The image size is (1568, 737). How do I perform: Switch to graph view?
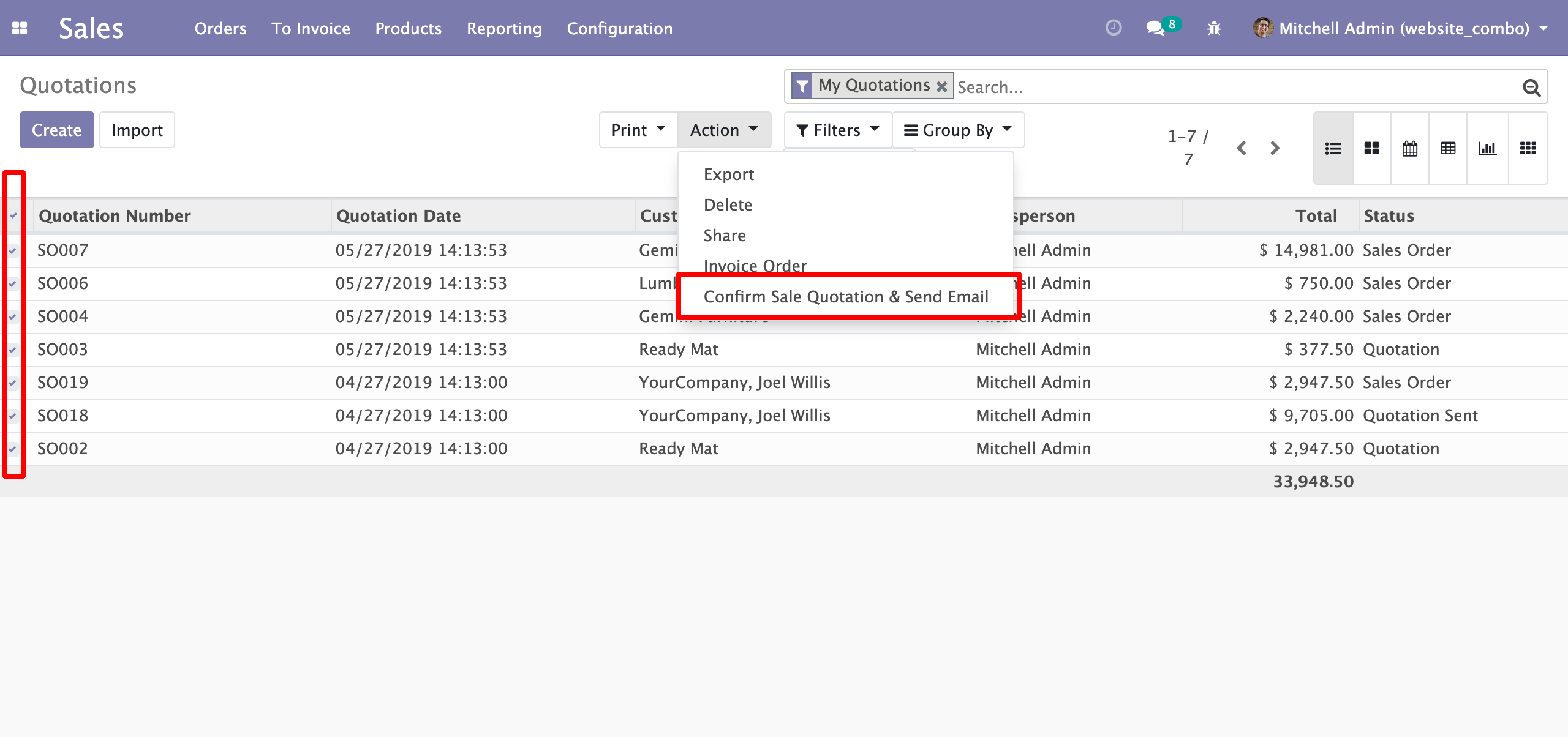[x=1487, y=148]
